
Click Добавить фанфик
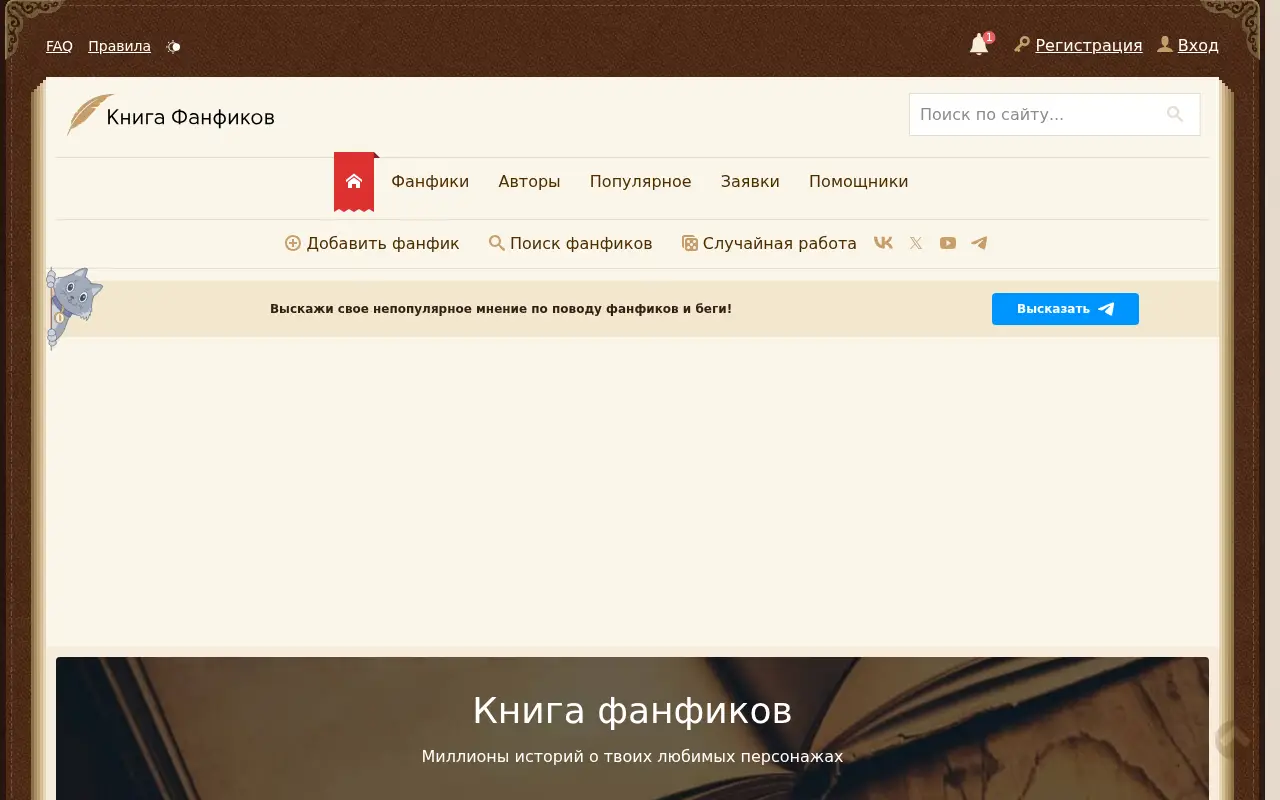372,243
